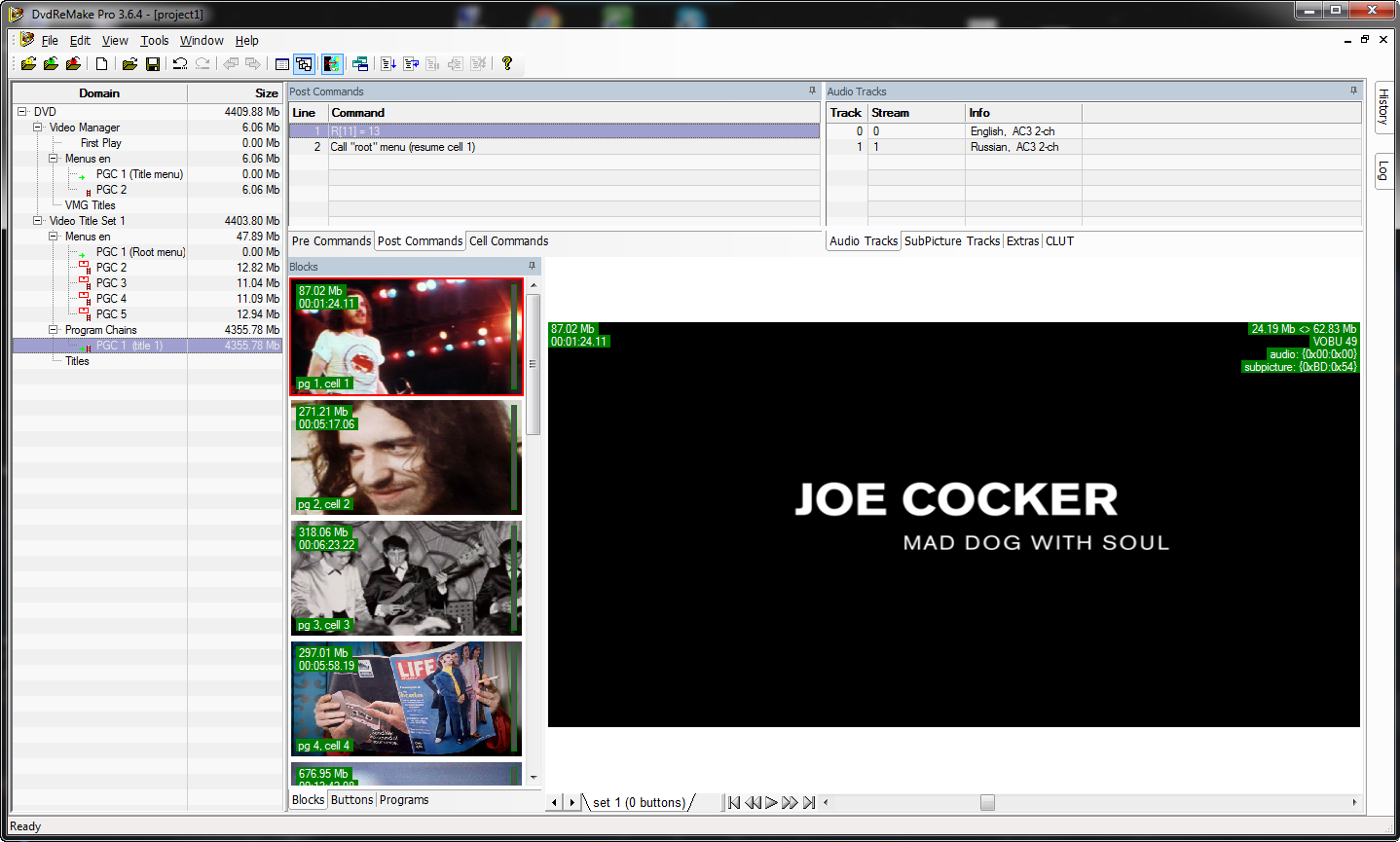Navigate forward with the right arrow icon

253,63
